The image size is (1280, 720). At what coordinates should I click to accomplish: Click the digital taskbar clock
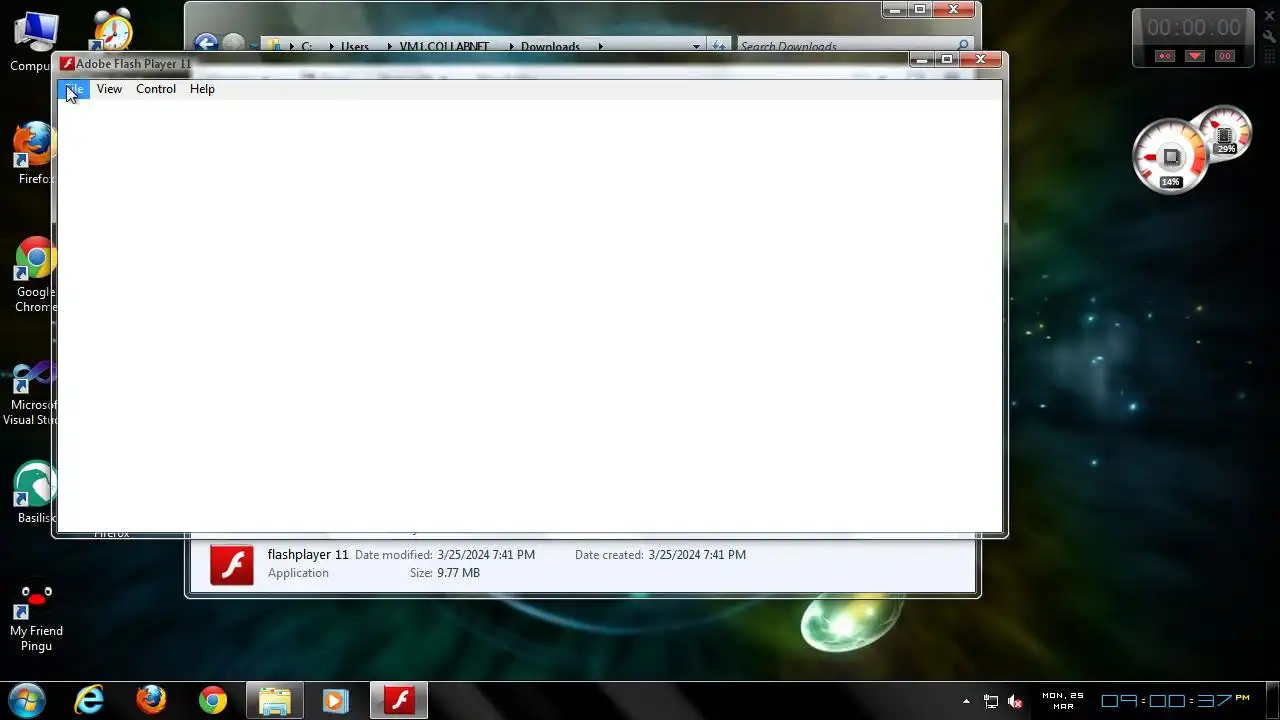pyautogui.click(x=1176, y=700)
